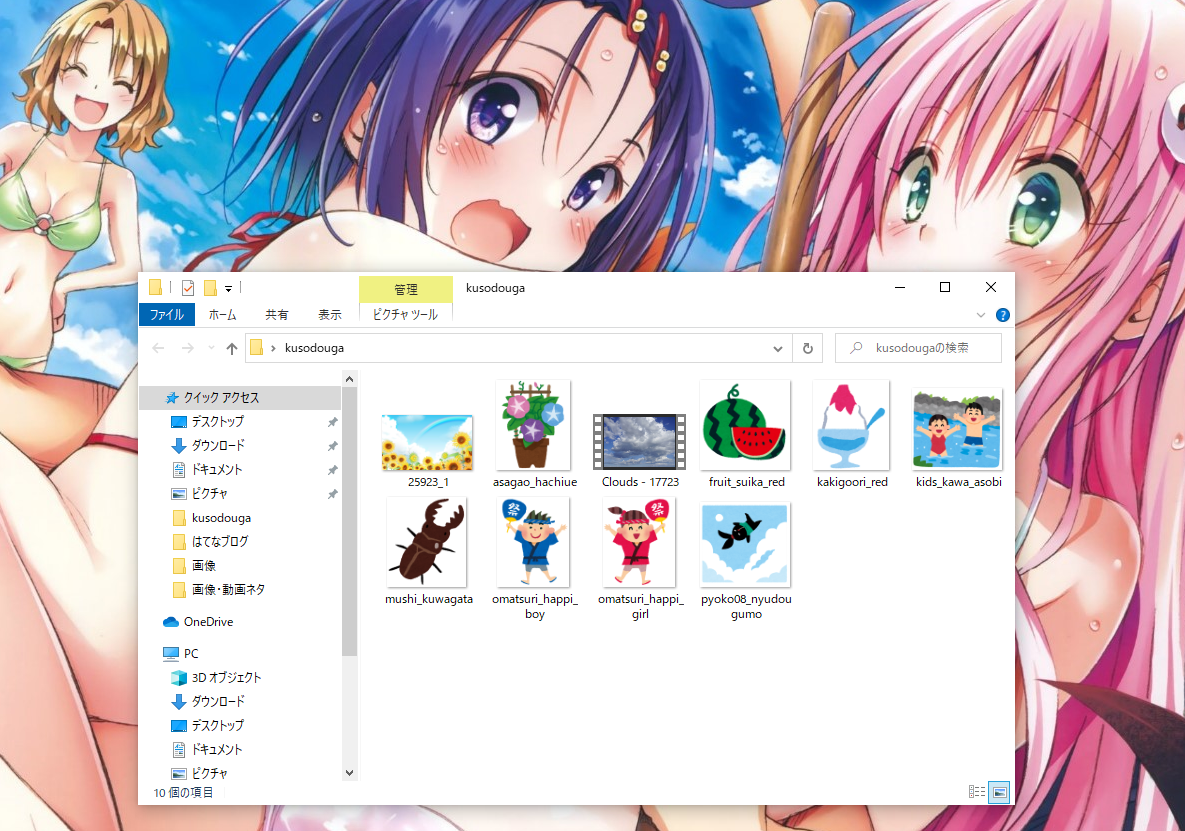The width and height of the screenshot is (1185, 831).
Task: Select the 表示 ribbon tab
Action: tap(330, 314)
